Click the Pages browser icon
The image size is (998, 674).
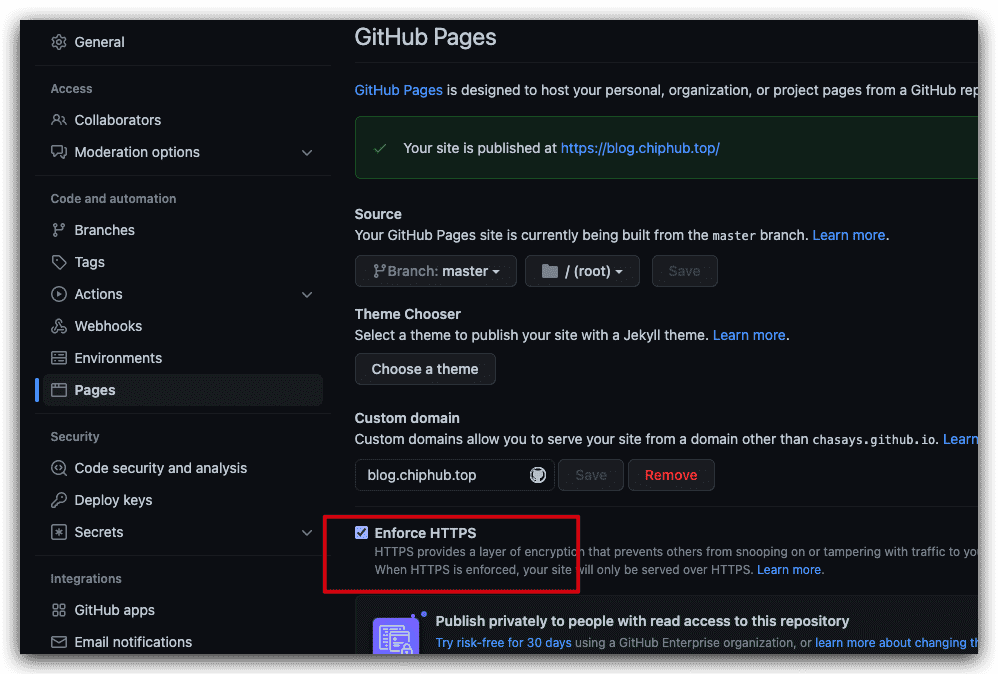pyautogui.click(x=59, y=390)
